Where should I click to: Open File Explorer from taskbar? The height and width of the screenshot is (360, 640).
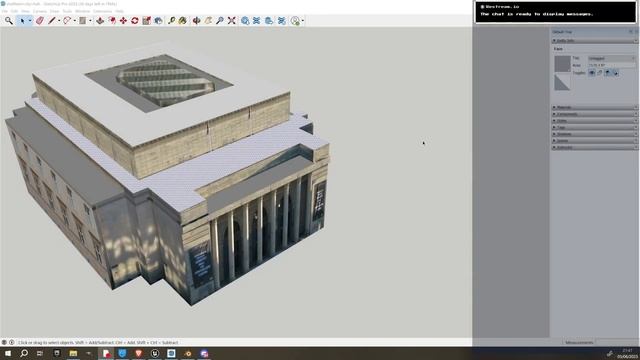(x=73, y=353)
